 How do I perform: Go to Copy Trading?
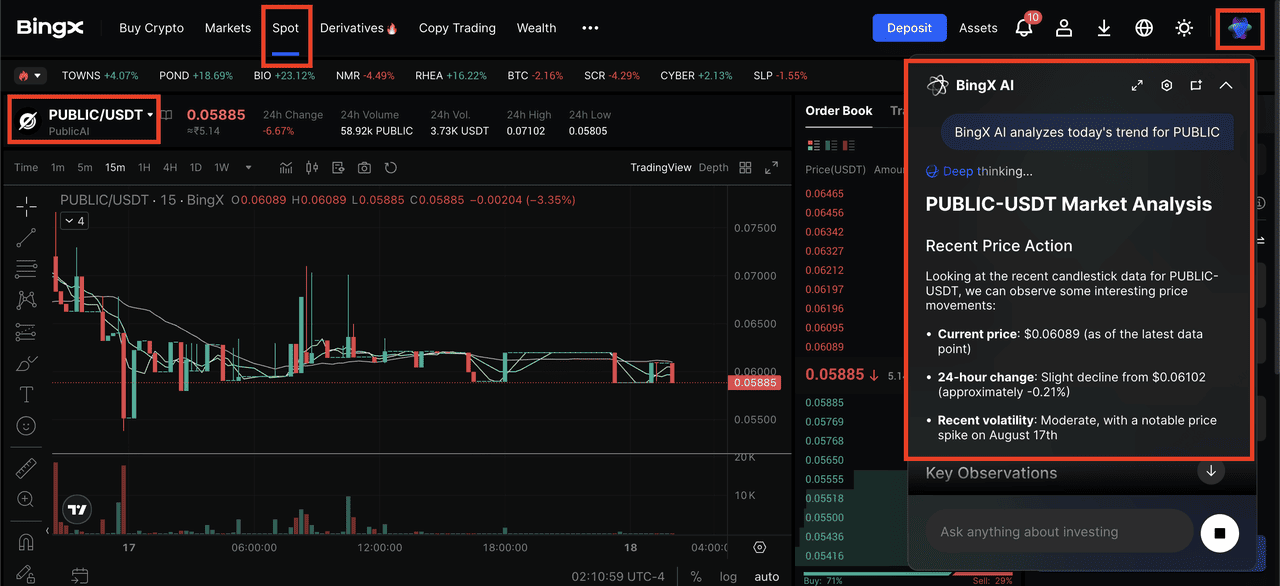pos(457,28)
